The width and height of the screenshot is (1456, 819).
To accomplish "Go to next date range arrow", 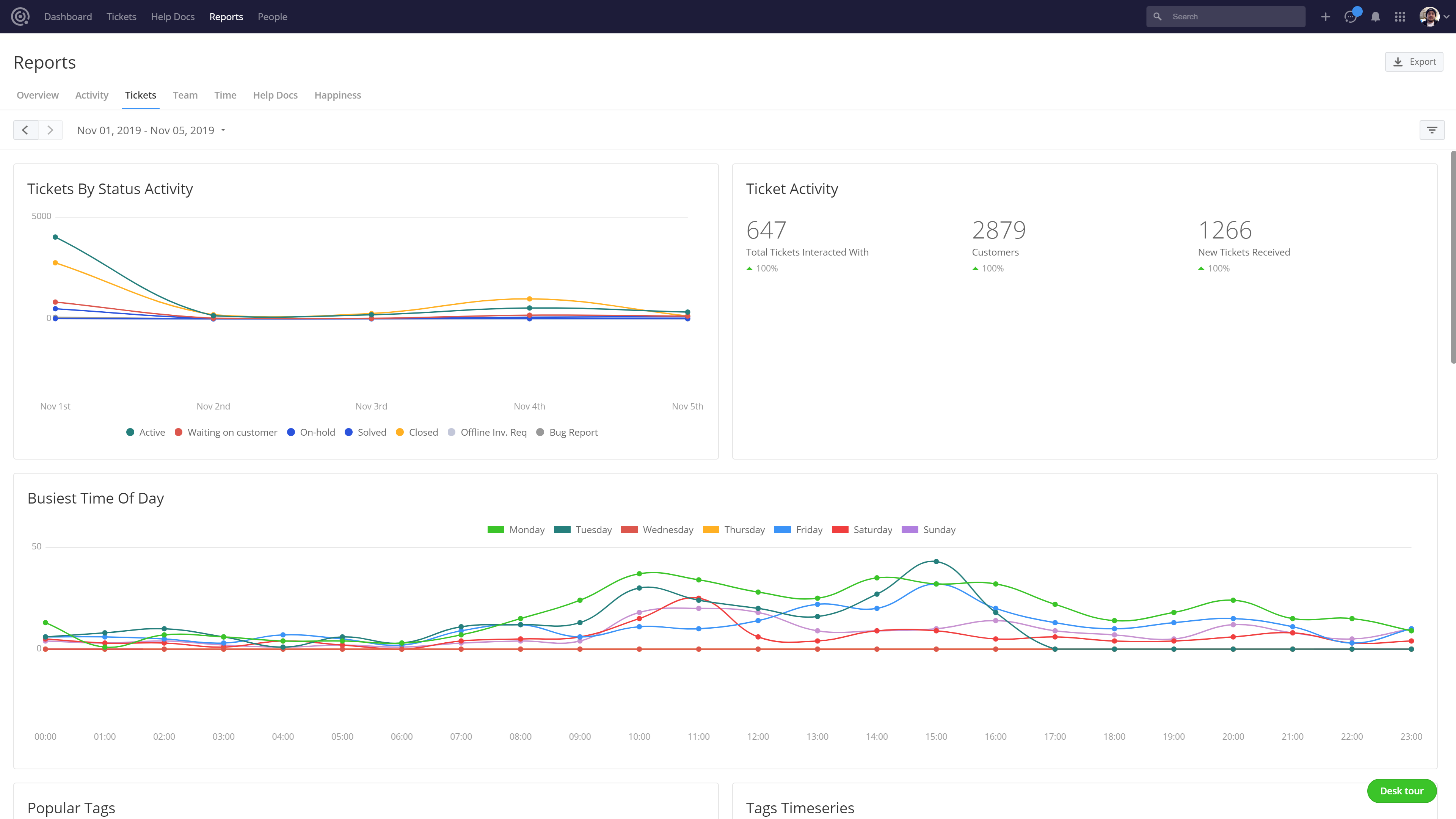I will [50, 130].
